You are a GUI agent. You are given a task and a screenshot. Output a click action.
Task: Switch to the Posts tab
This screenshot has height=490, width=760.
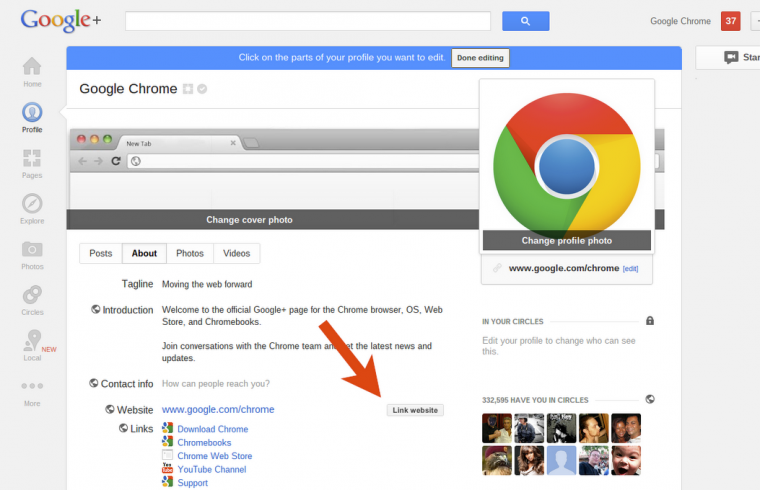101,253
